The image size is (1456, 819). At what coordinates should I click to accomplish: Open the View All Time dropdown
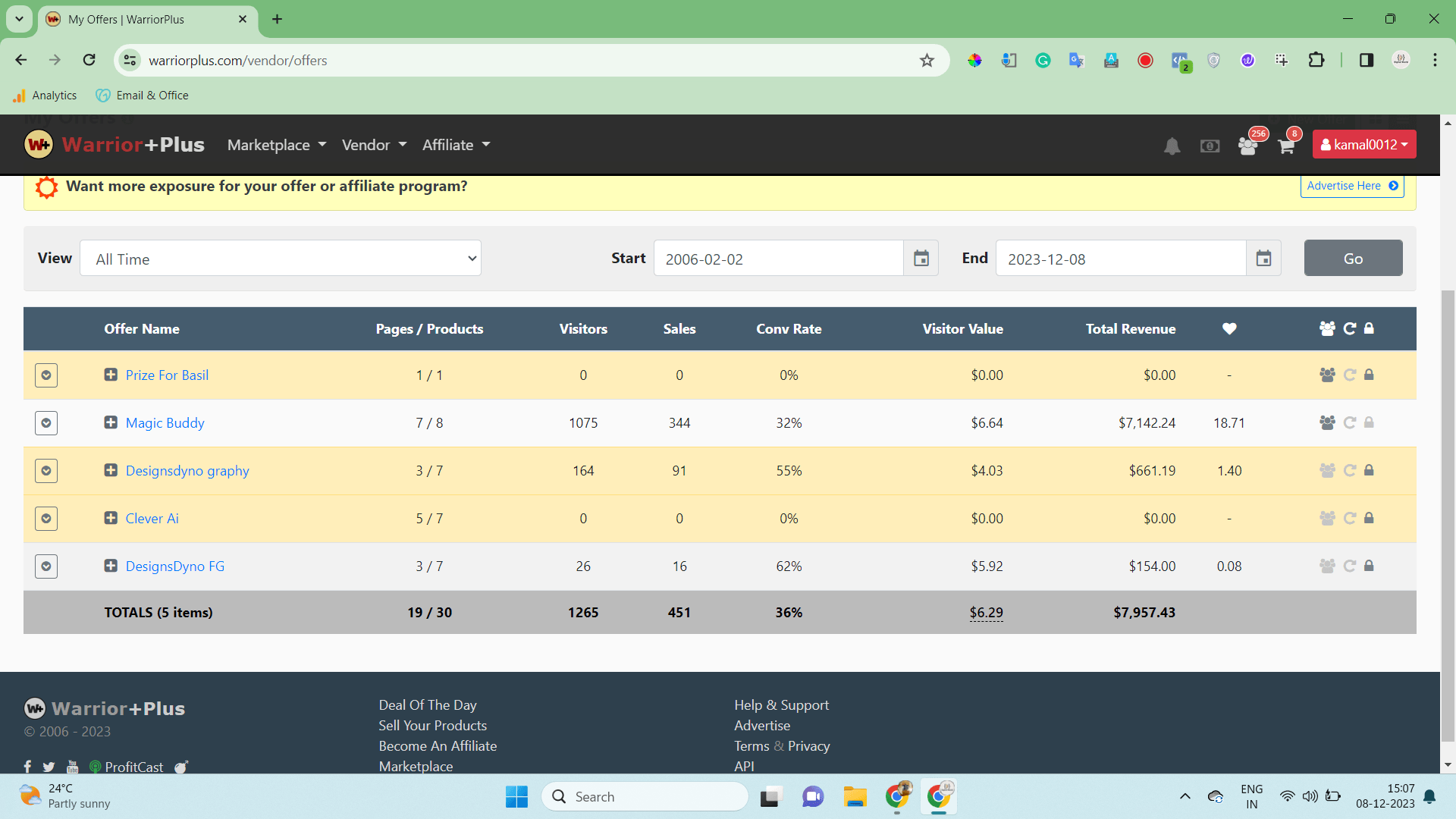pyautogui.click(x=281, y=259)
